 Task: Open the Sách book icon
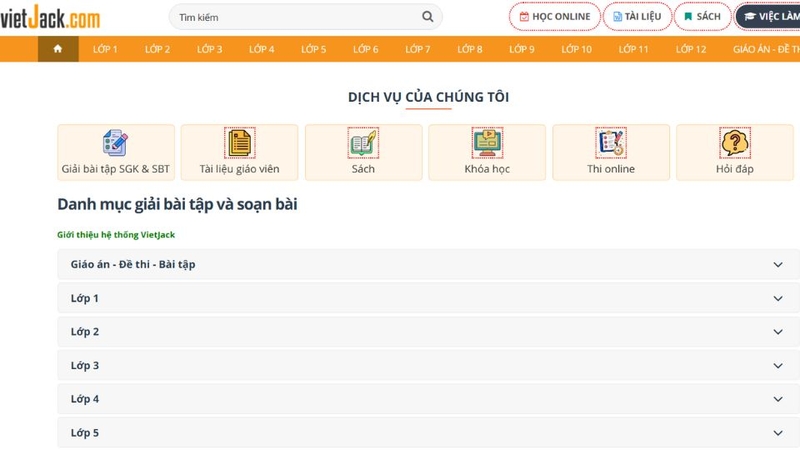(363, 142)
